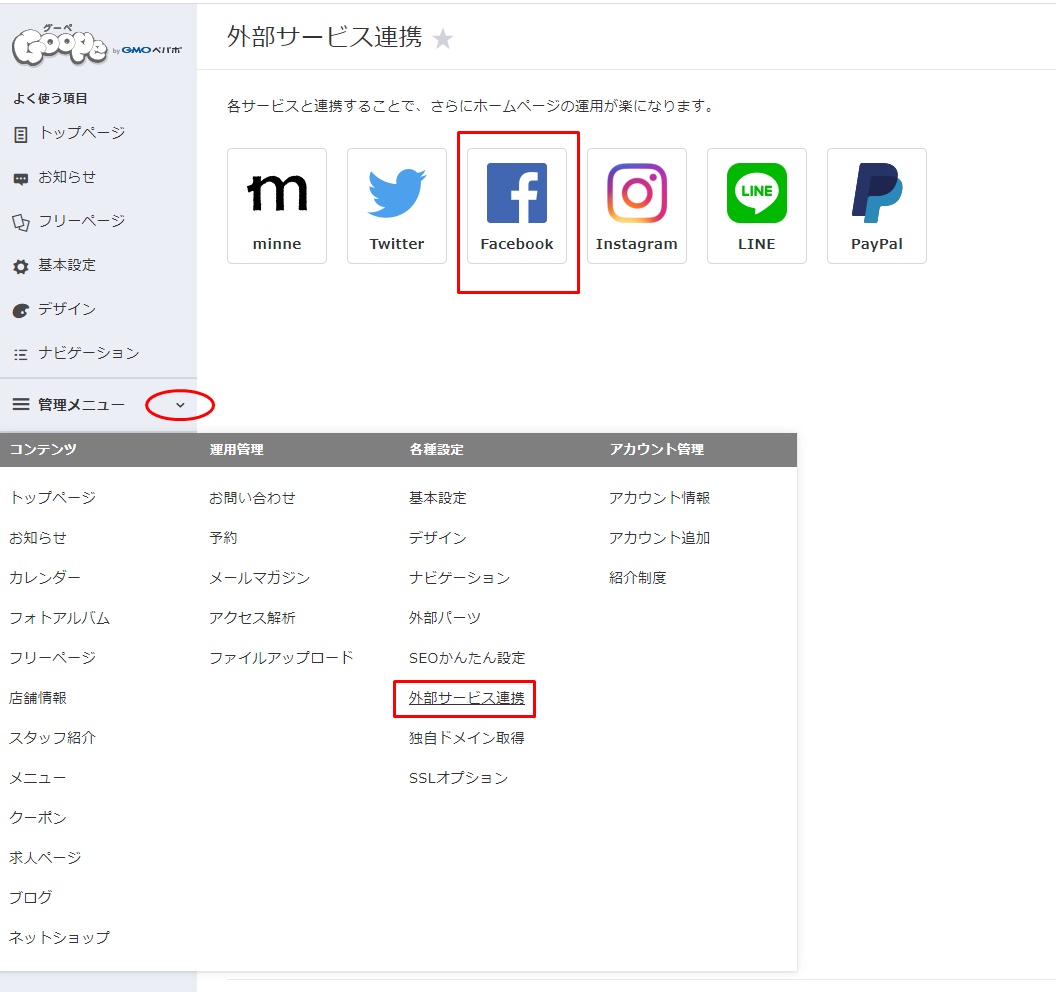Select お知らせ in sidebar favorites
Image resolution: width=1056 pixels, height=992 pixels.
click(67, 177)
